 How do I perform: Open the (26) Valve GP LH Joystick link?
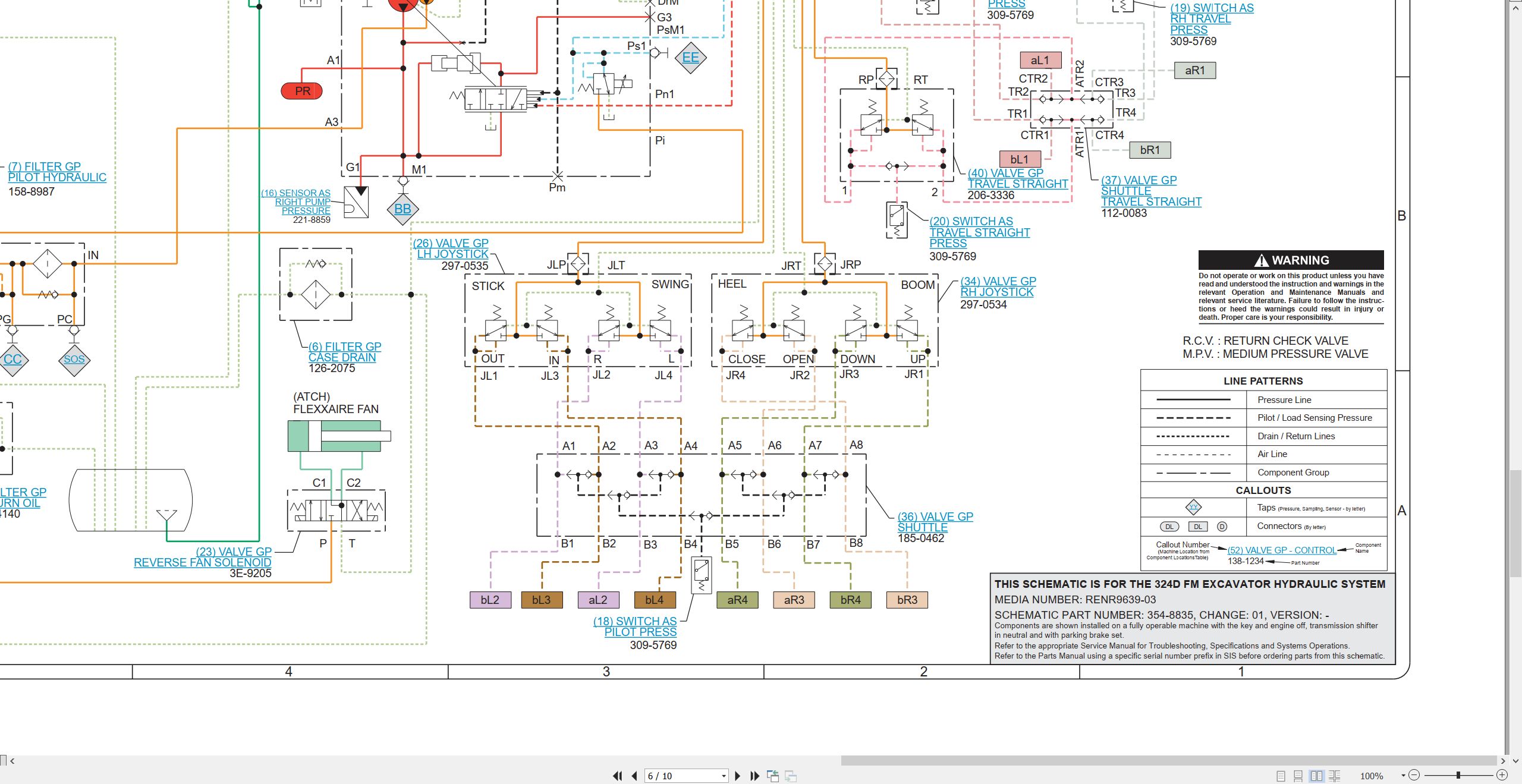(451, 248)
